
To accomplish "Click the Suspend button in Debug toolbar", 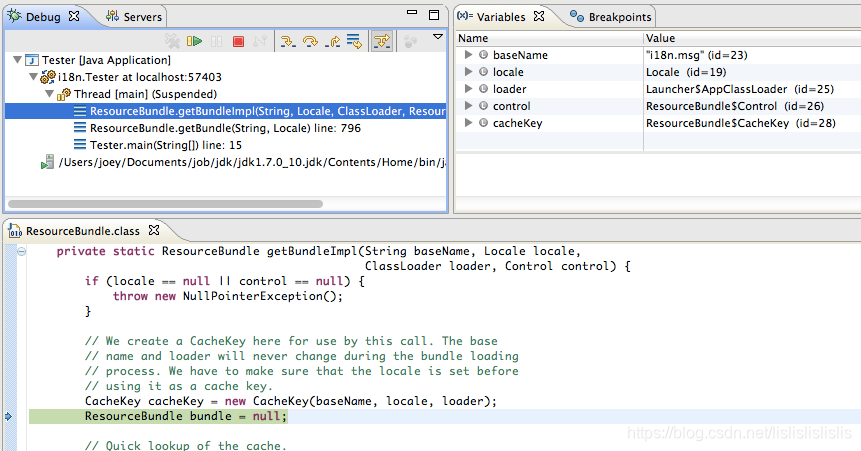I will tap(217, 41).
